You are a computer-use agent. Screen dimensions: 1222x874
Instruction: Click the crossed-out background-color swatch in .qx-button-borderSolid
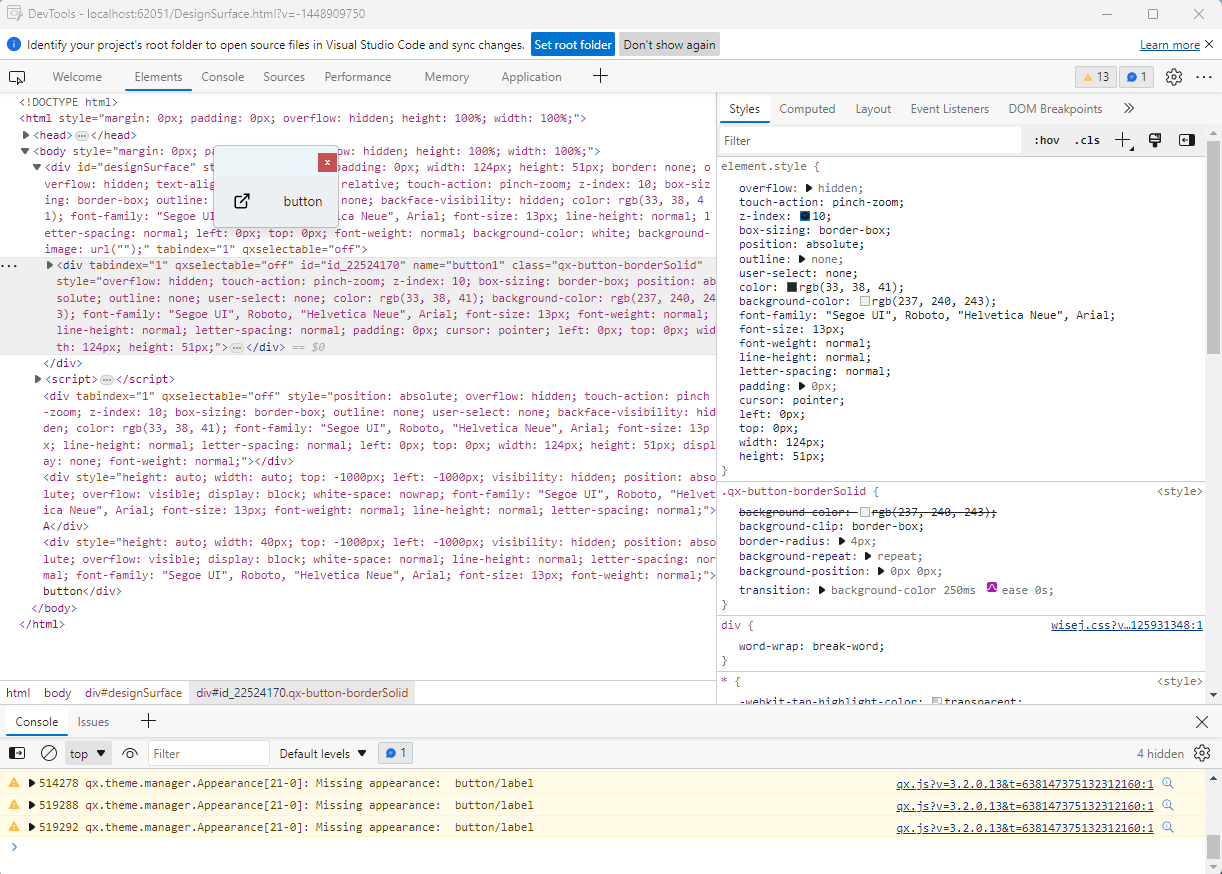(x=865, y=512)
